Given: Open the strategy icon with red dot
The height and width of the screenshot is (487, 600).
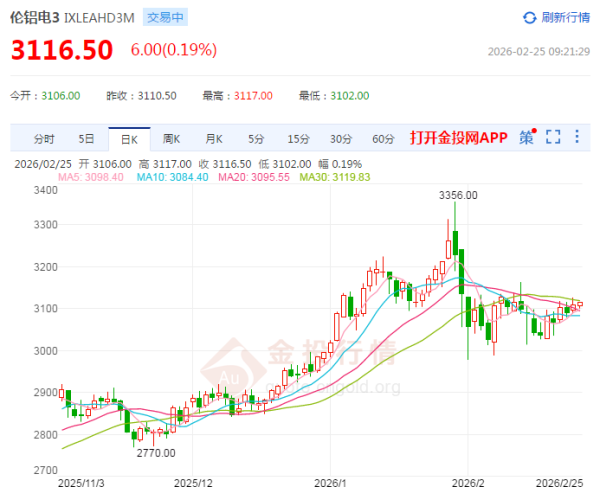Looking at the screenshot, I should pos(528,137).
